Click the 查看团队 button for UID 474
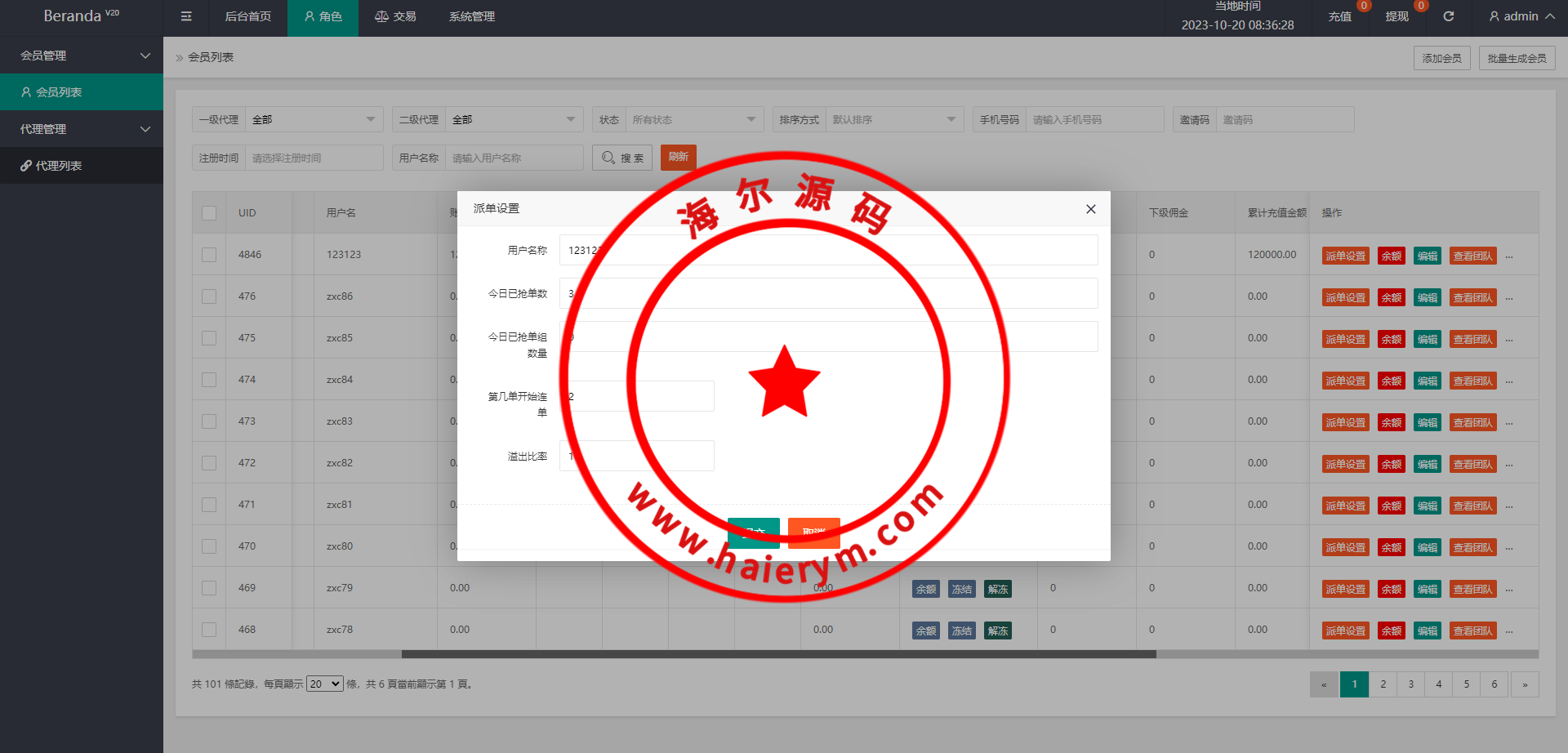Screen dimensions: 1568x753 point(1473,381)
